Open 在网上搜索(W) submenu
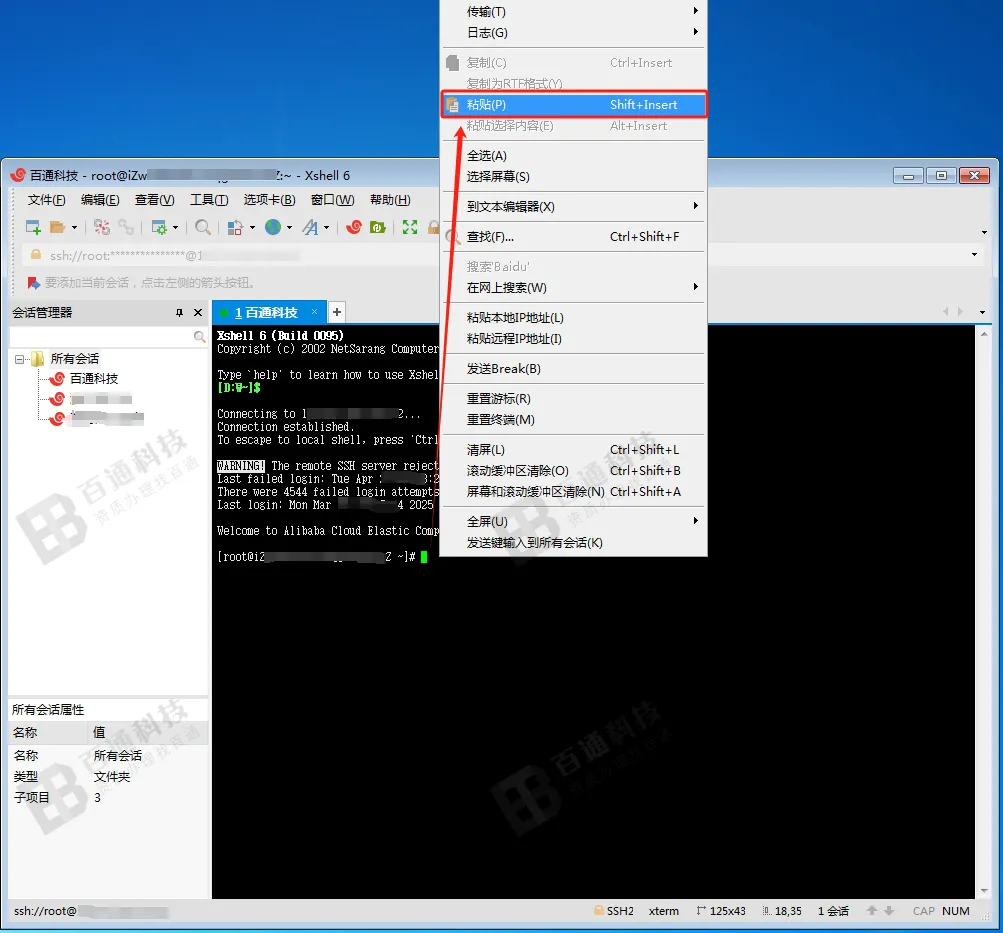 574,288
